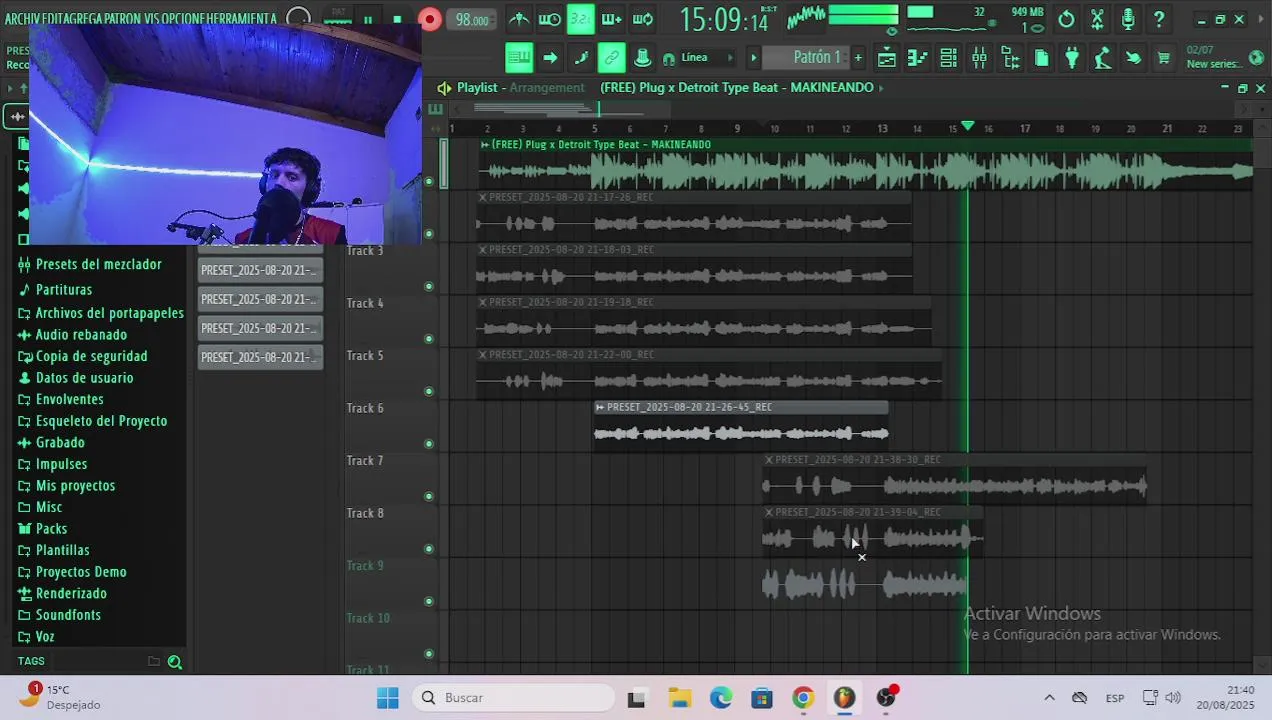The image size is (1272, 720).
Task: Mute Track 5 with its green dot
Action: point(429,391)
